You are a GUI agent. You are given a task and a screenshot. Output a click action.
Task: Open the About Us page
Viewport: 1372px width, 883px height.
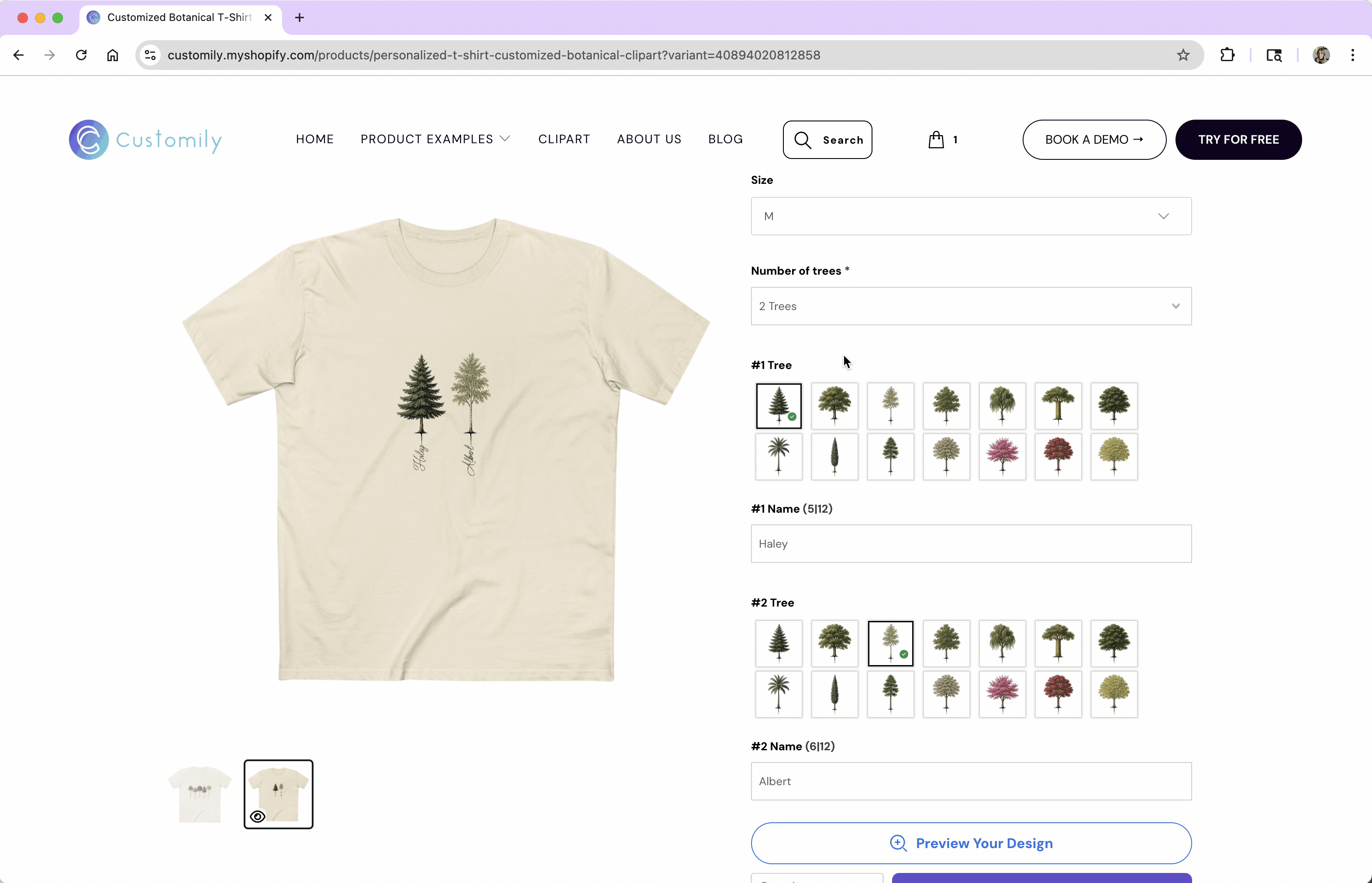coord(648,139)
